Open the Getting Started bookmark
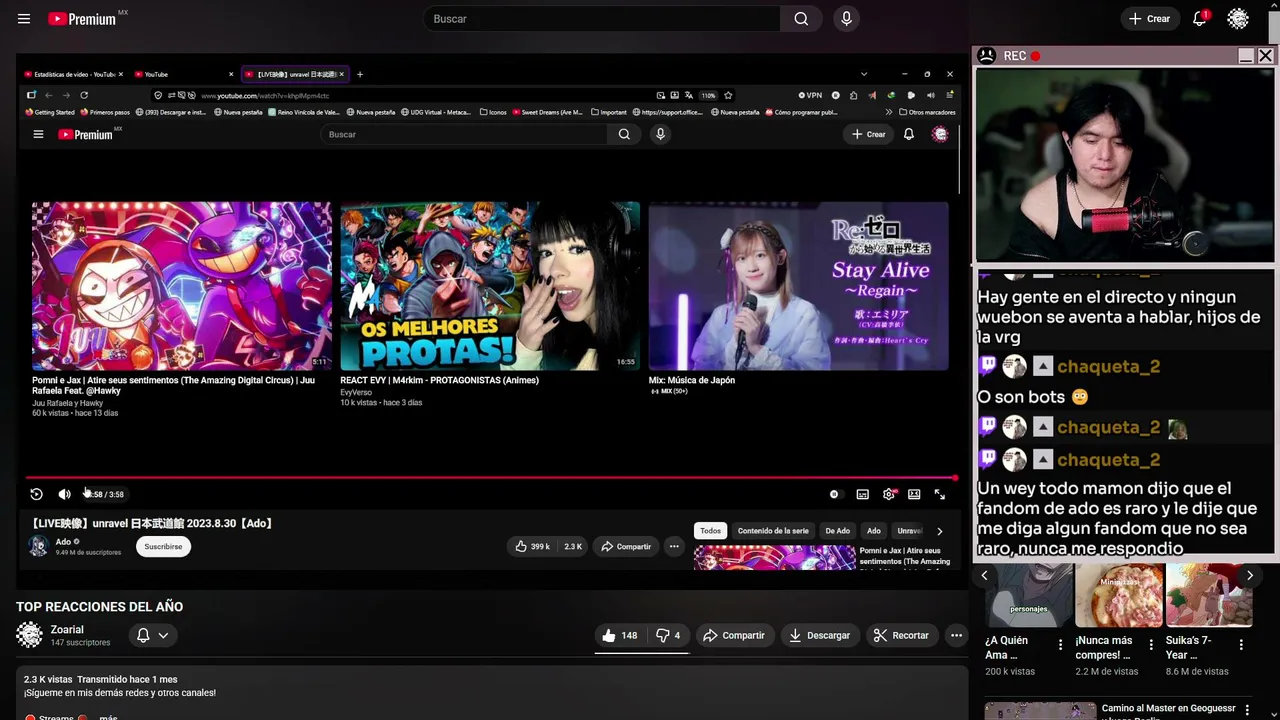Viewport: 1280px width, 720px height. 50,112
